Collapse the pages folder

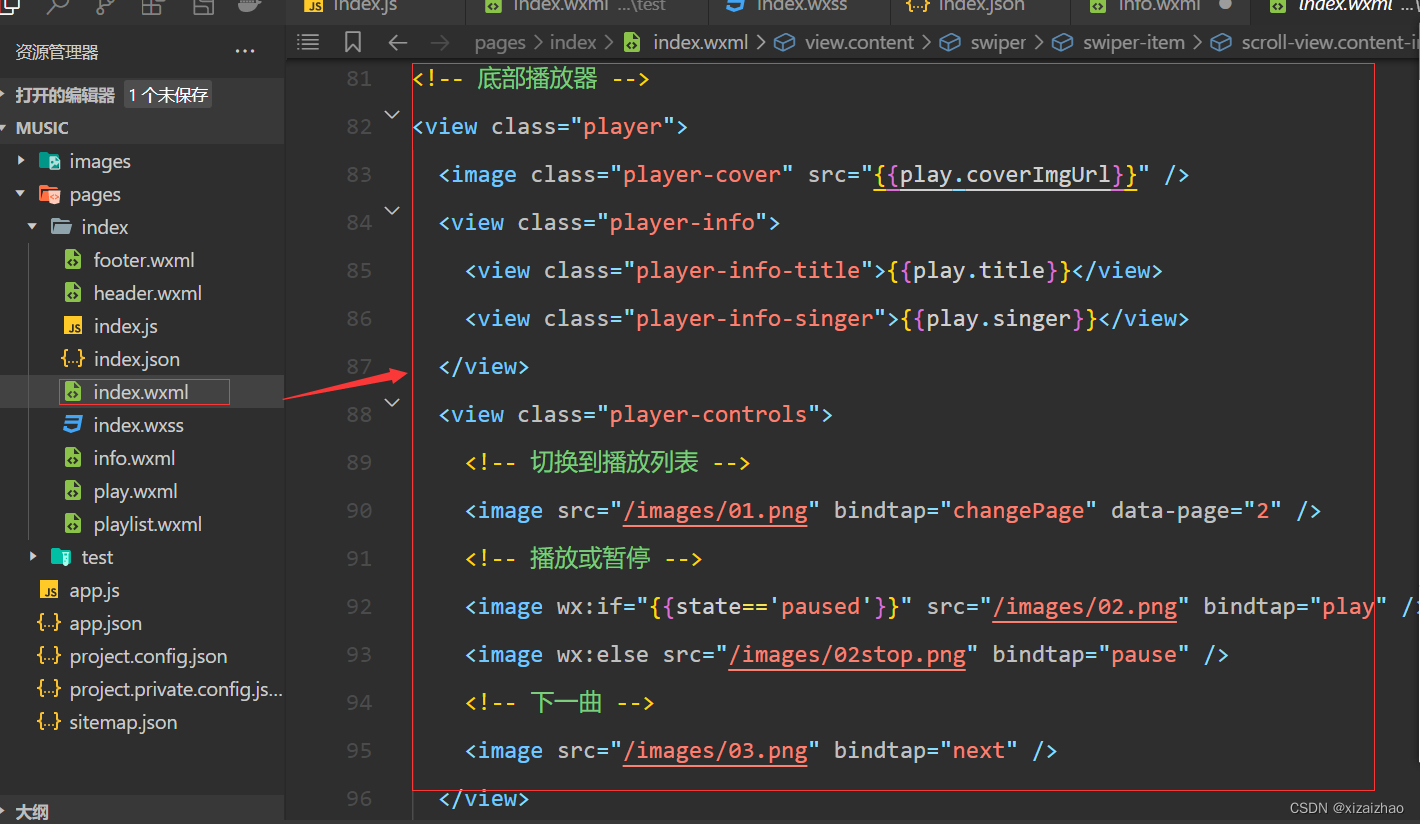(22, 194)
